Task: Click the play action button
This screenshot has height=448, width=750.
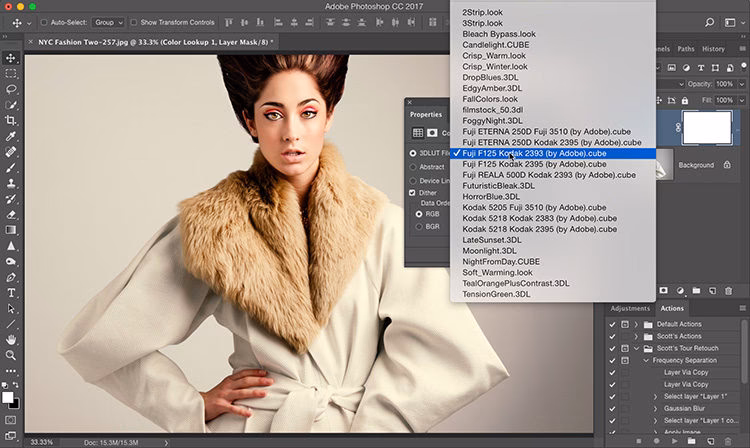Action: click(x=674, y=441)
